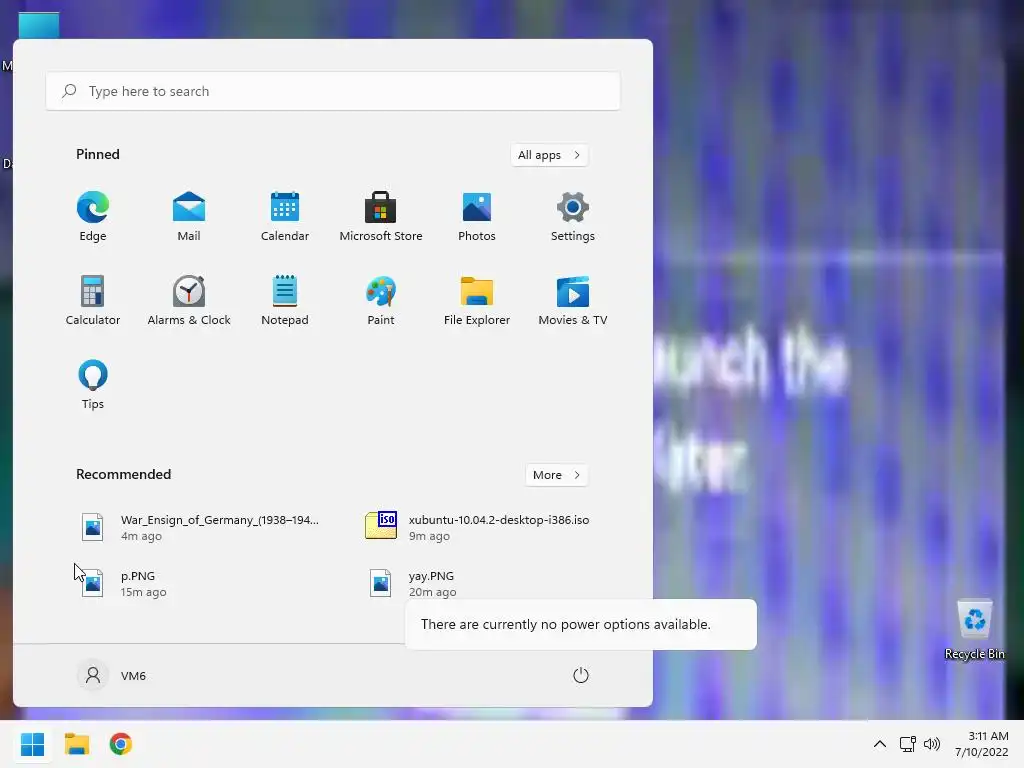Open the yay.PNG recommended file
This screenshot has width=1024, height=768.
(x=413, y=583)
